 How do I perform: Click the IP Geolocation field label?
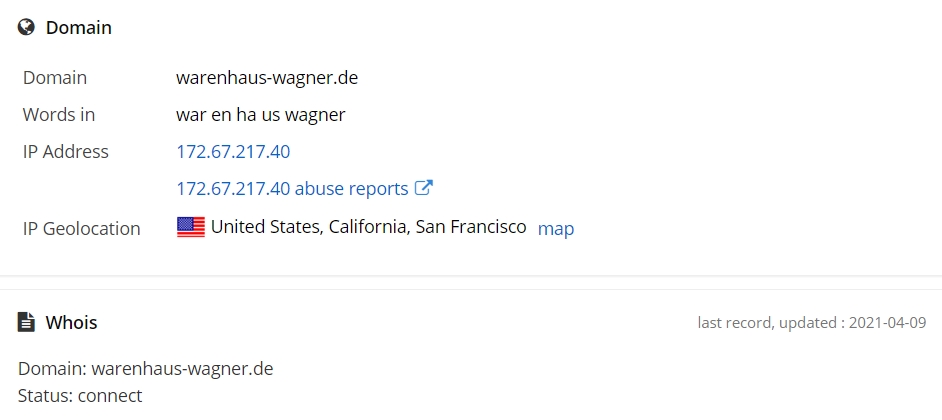point(82,228)
